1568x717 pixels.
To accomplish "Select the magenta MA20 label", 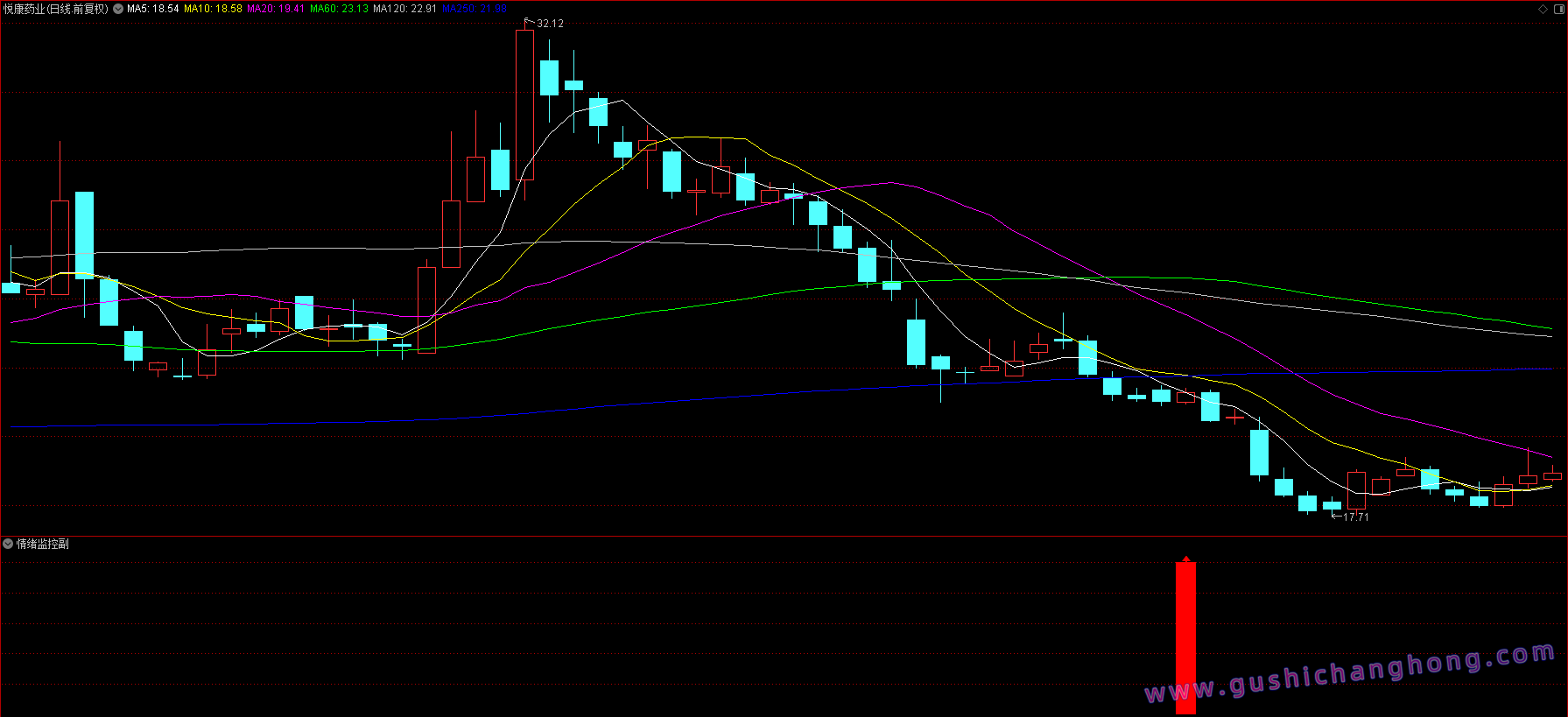I will coord(276,9).
